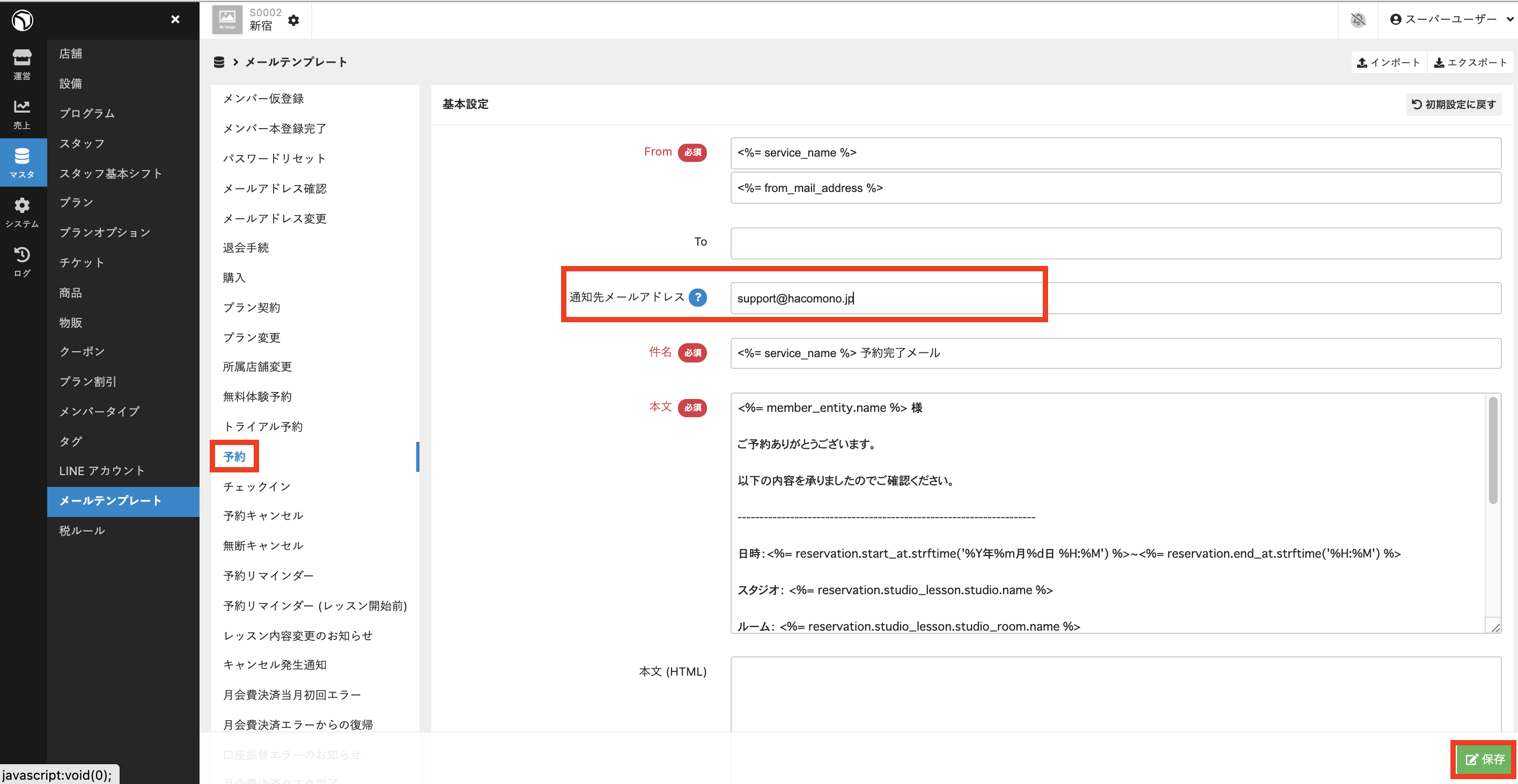The height and width of the screenshot is (784, 1518).
Task: Click 初期設定に戻す reset button
Action: (x=1454, y=104)
